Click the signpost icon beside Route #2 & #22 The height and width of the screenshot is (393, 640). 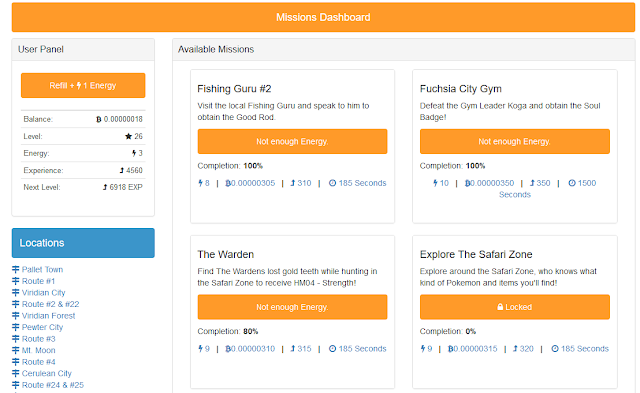point(16,304)
